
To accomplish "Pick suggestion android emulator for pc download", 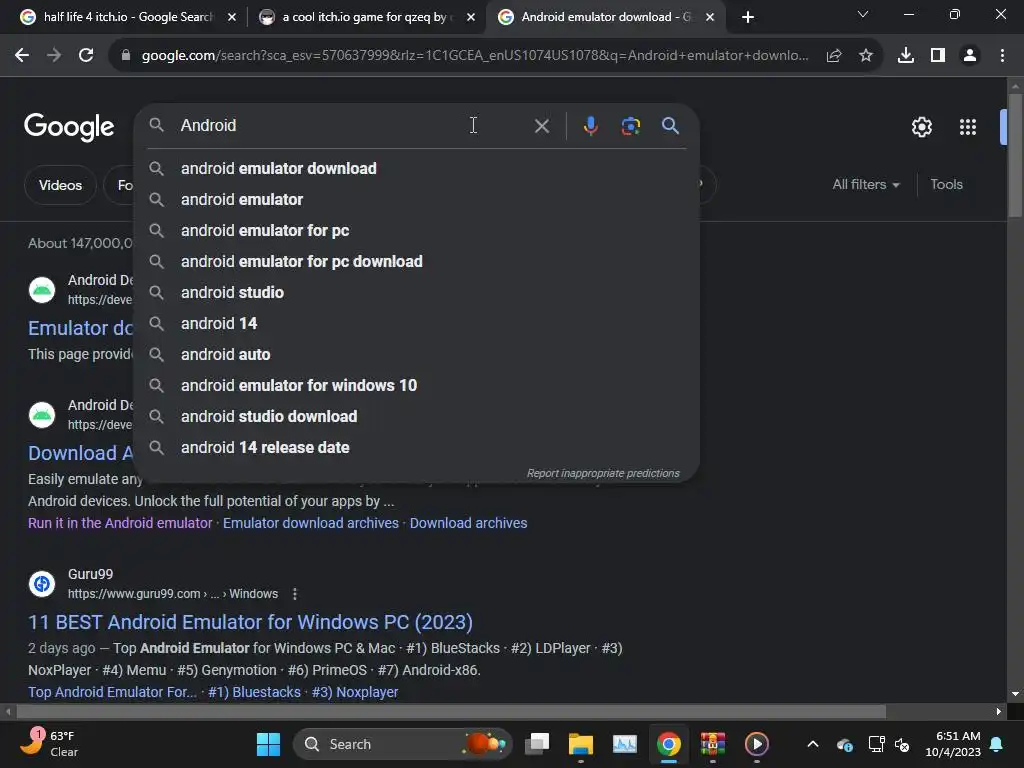I will [x=416, y=261].
